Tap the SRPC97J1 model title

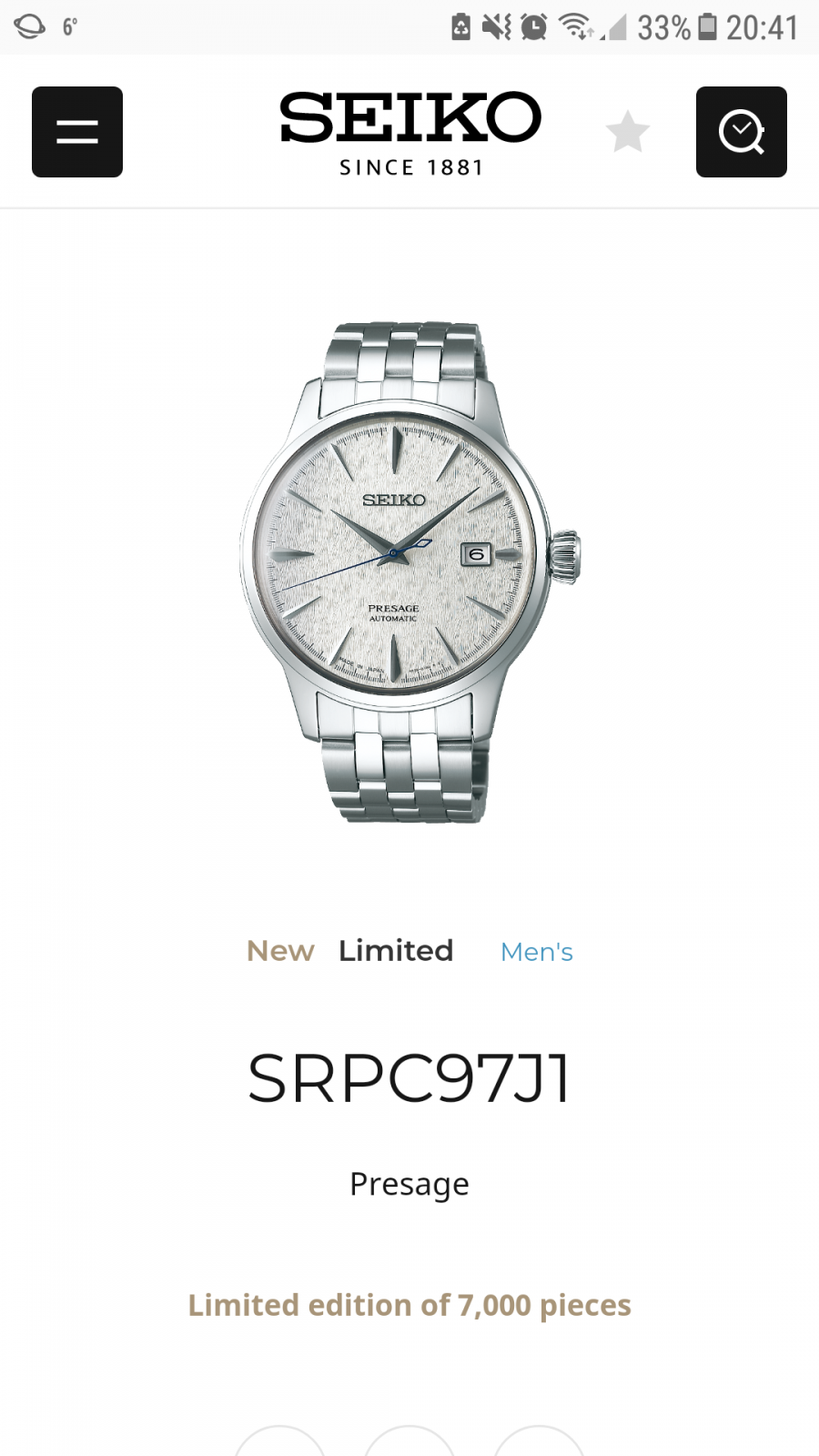[409, 1079]
